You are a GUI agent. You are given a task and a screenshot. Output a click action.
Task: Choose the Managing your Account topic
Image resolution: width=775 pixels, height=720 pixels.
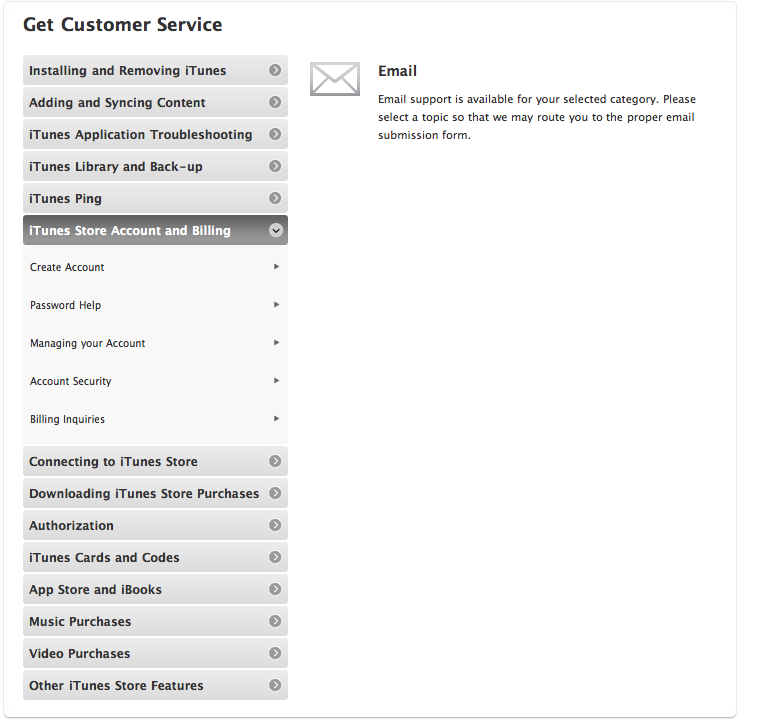[88, 344]
